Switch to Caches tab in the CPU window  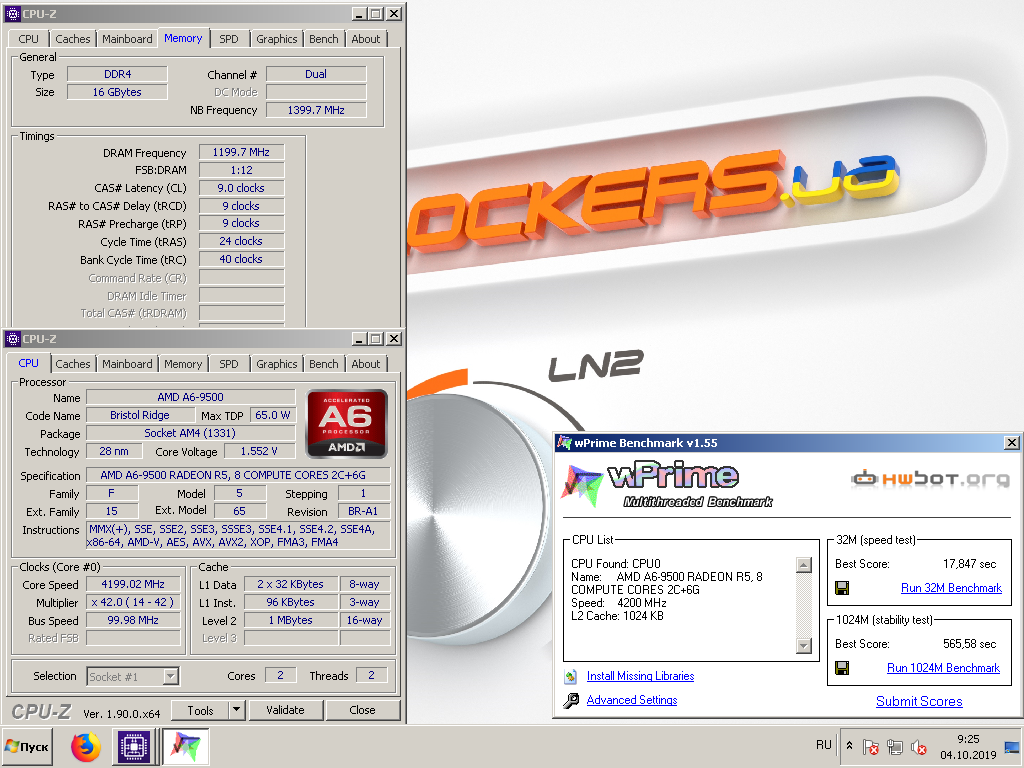72,364
